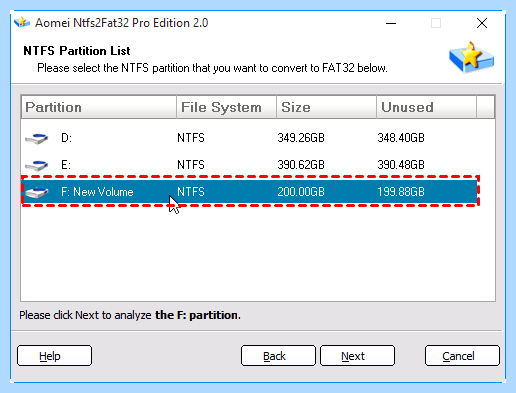Image resolution: width=516 pixels, height=393 pixels.
Task: Select the F: New Volume label
Action: (x=97, y=192)
